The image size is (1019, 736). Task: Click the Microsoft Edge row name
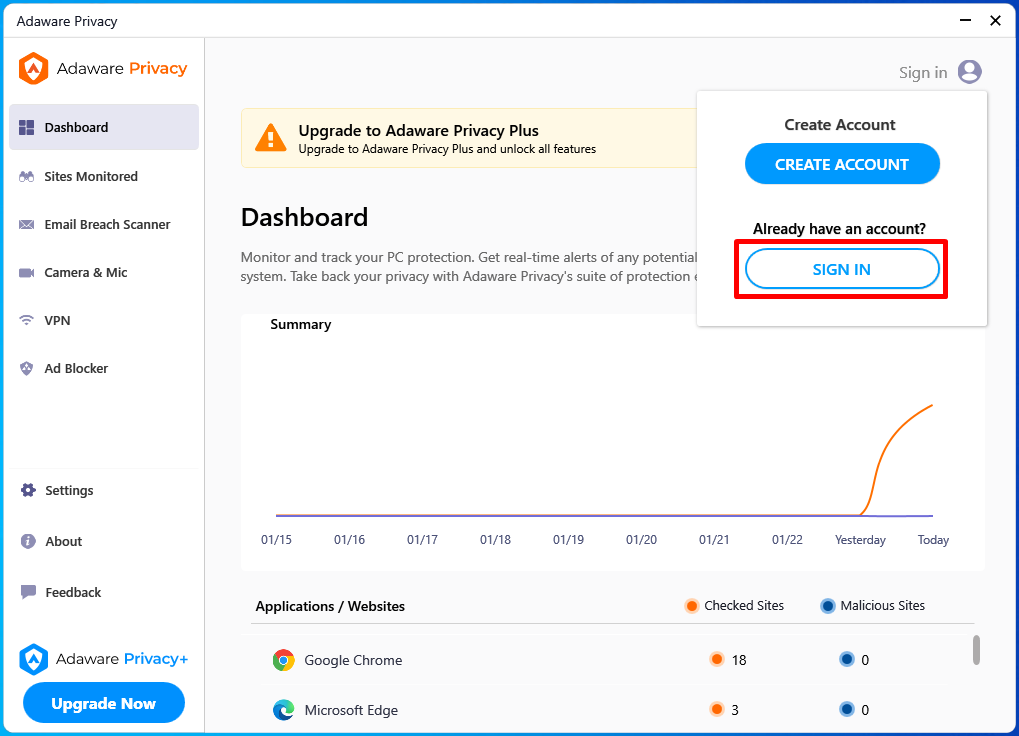351,710
